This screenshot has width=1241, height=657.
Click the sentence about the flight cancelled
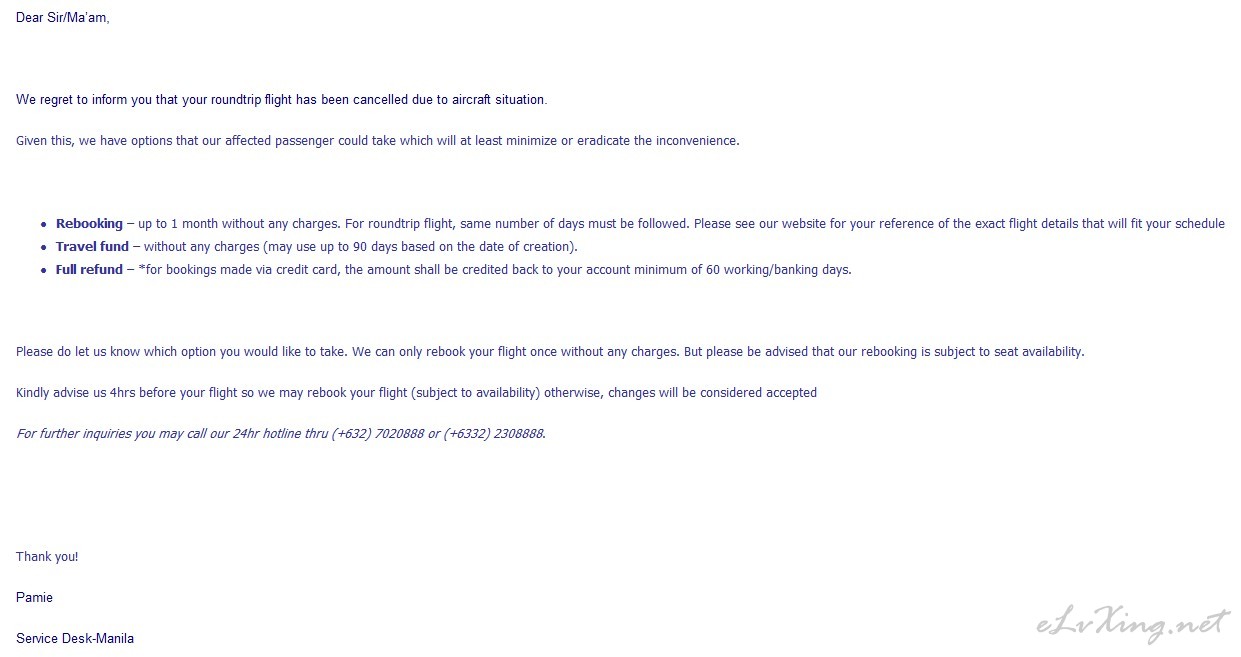coord(281,100)
